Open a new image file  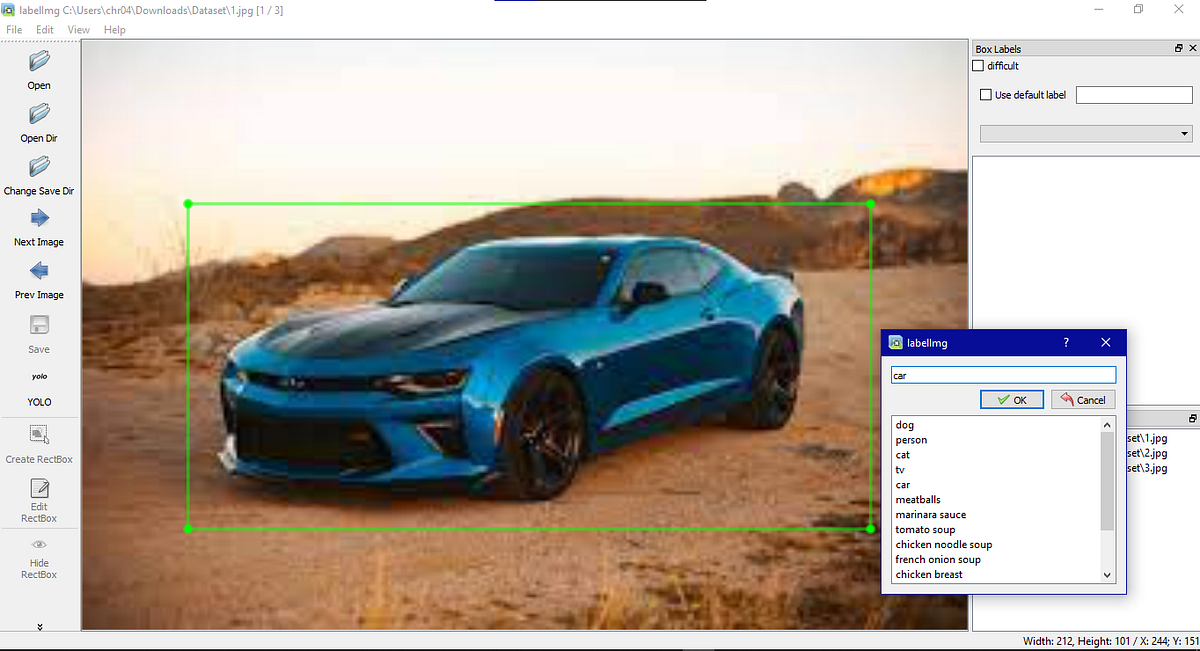38,70
